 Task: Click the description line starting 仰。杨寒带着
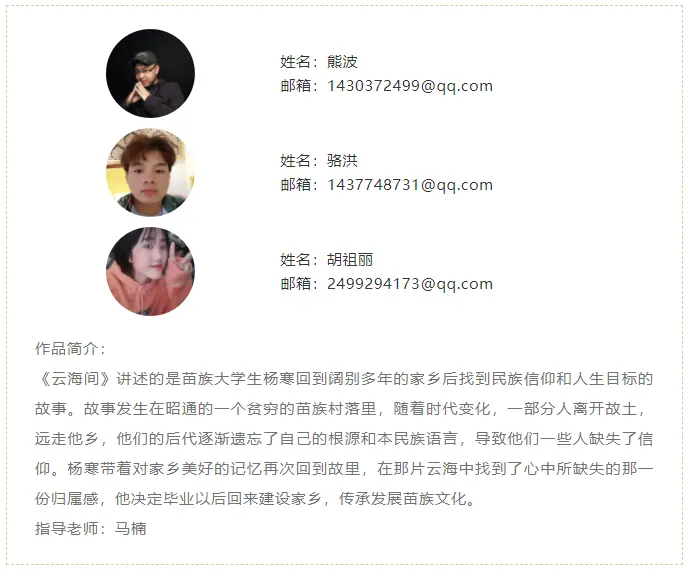344,469
